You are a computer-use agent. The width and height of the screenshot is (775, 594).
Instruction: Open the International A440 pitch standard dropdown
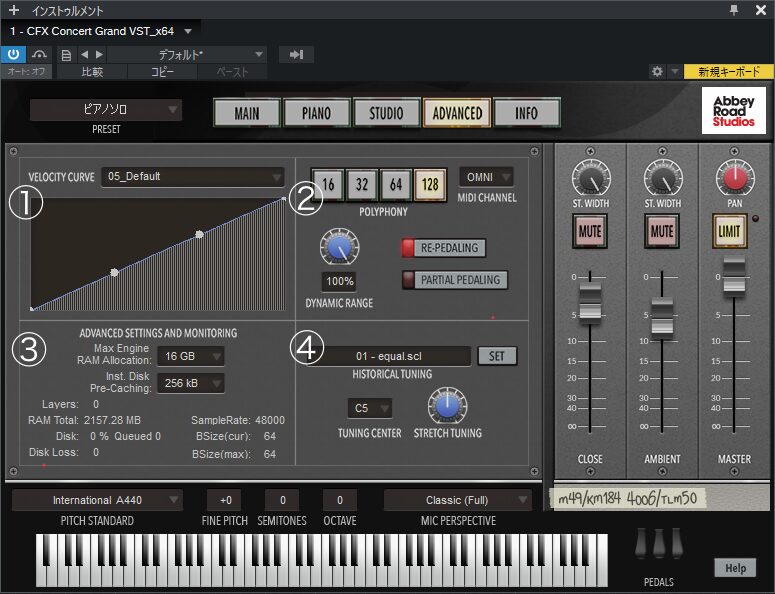point(97,500)
